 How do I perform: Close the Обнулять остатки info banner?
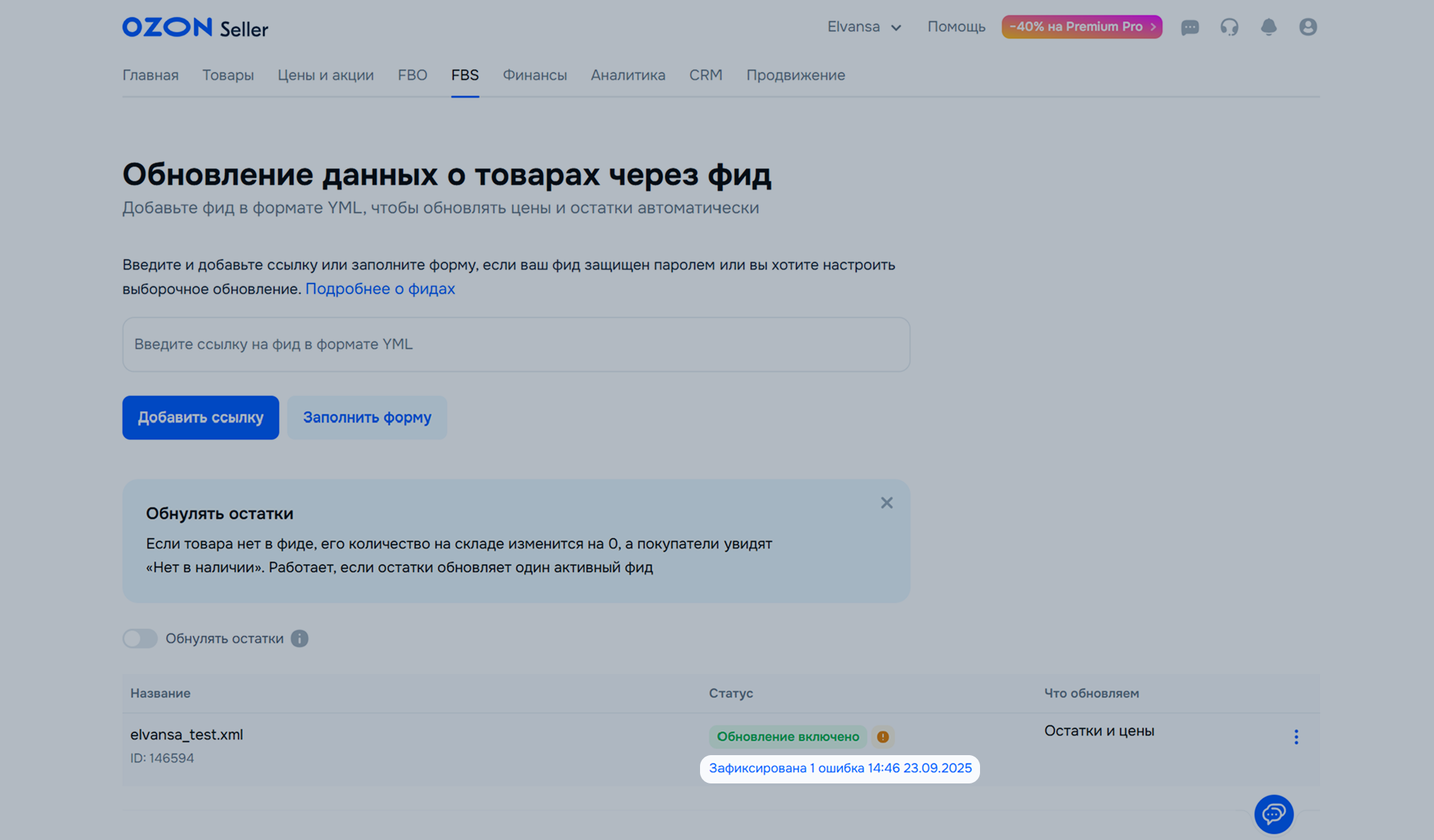[886, 503]
